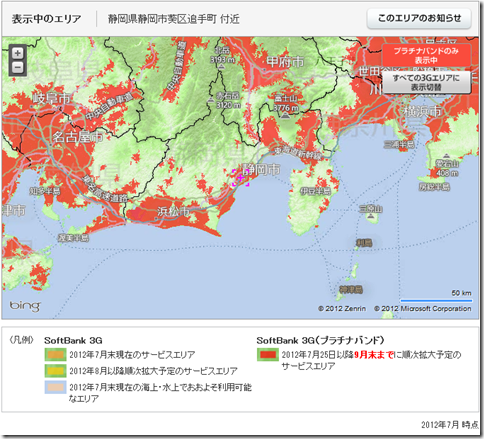Click the beige sea coverage legend swatch
Screen dimensions: 484x439
(56, 387)
